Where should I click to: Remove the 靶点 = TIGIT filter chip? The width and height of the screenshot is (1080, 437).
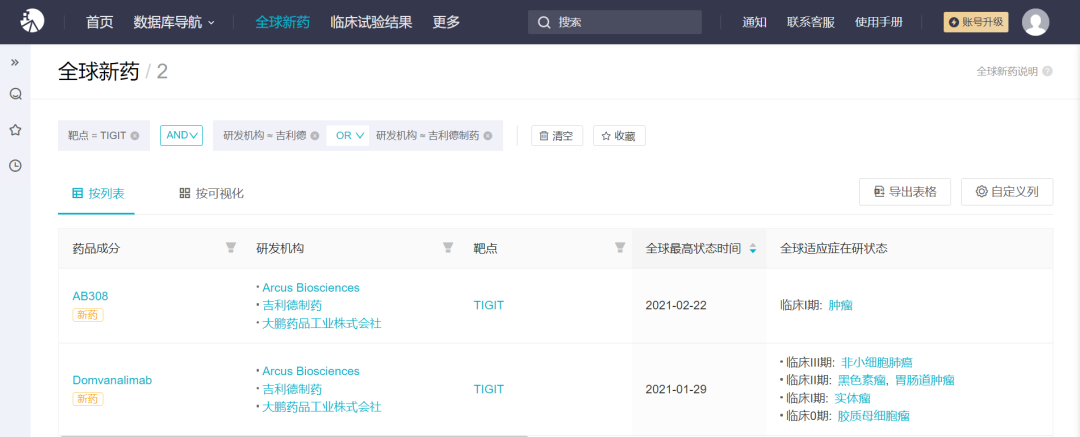point(135,136)
